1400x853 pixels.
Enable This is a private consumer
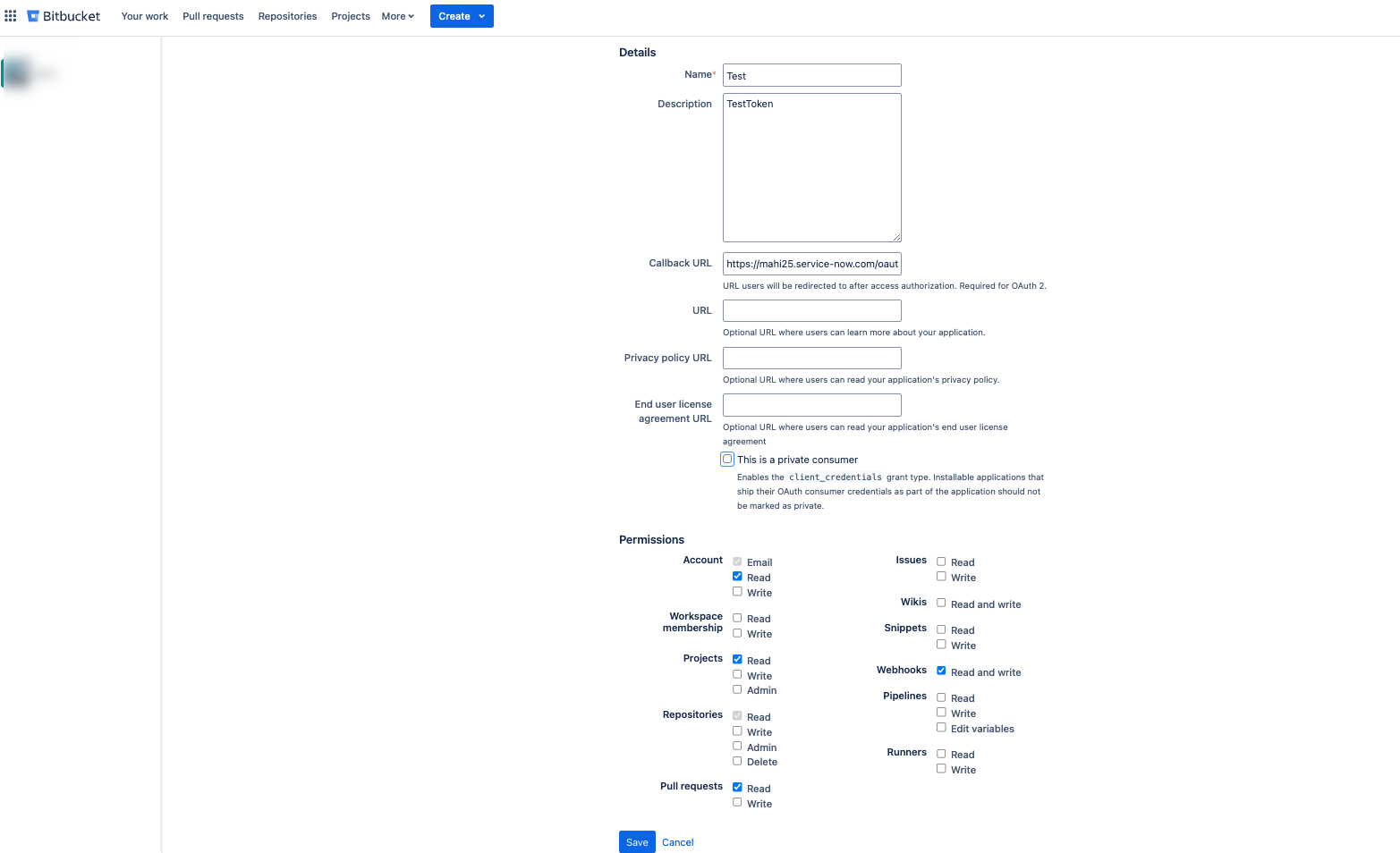(727, 459)
